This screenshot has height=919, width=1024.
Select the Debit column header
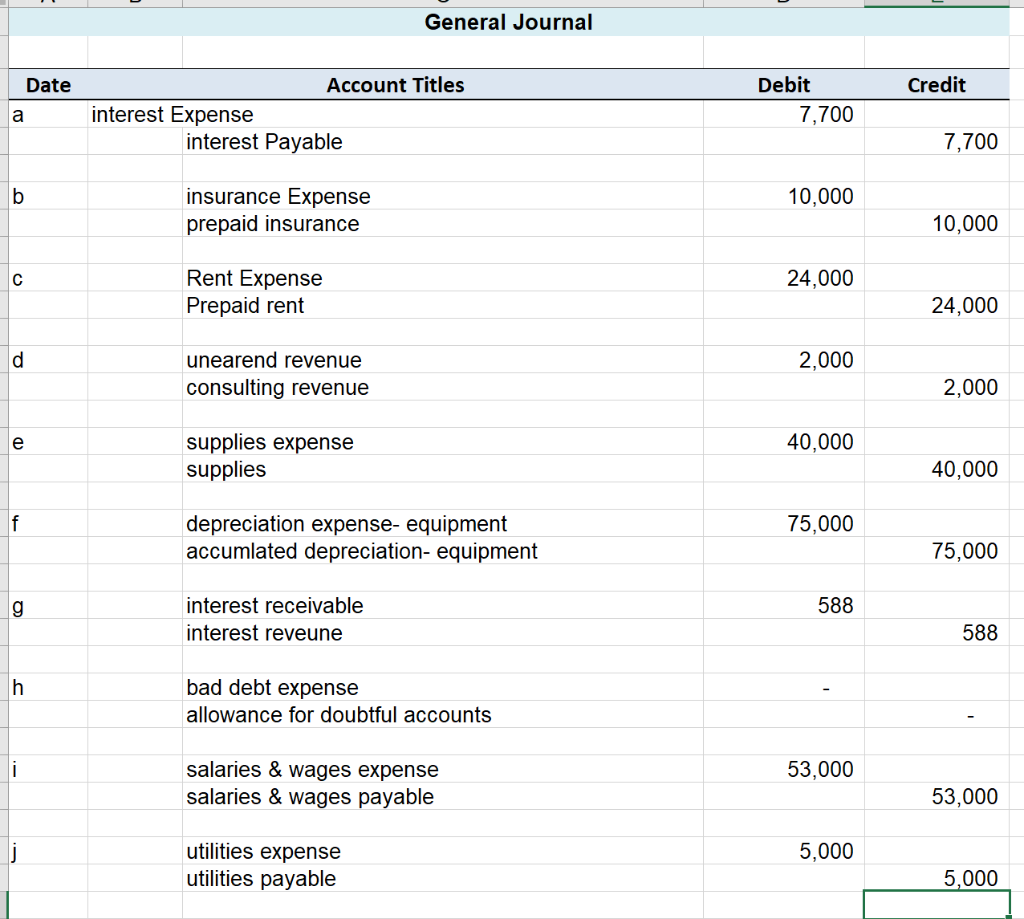[784, 85]
